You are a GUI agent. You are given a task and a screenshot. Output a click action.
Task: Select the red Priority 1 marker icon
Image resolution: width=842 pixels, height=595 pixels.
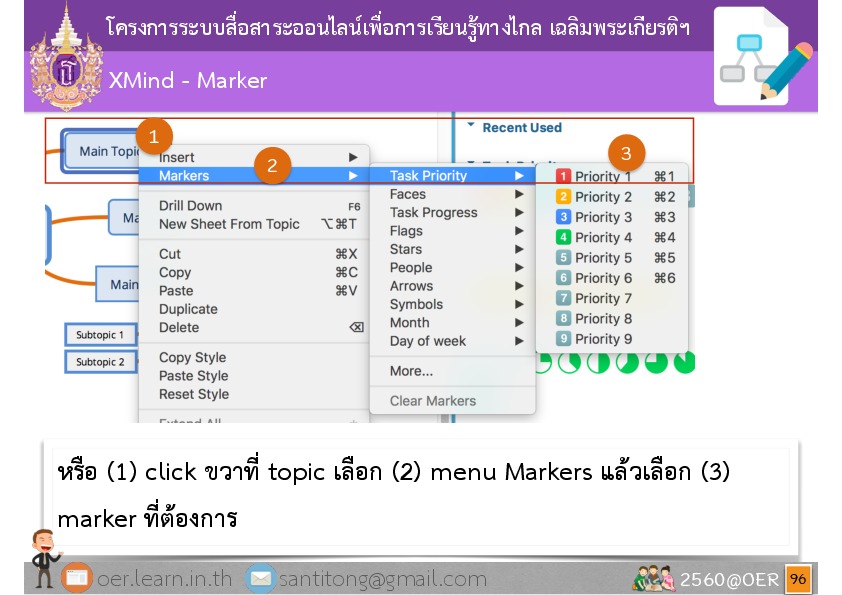click(563, 177)
